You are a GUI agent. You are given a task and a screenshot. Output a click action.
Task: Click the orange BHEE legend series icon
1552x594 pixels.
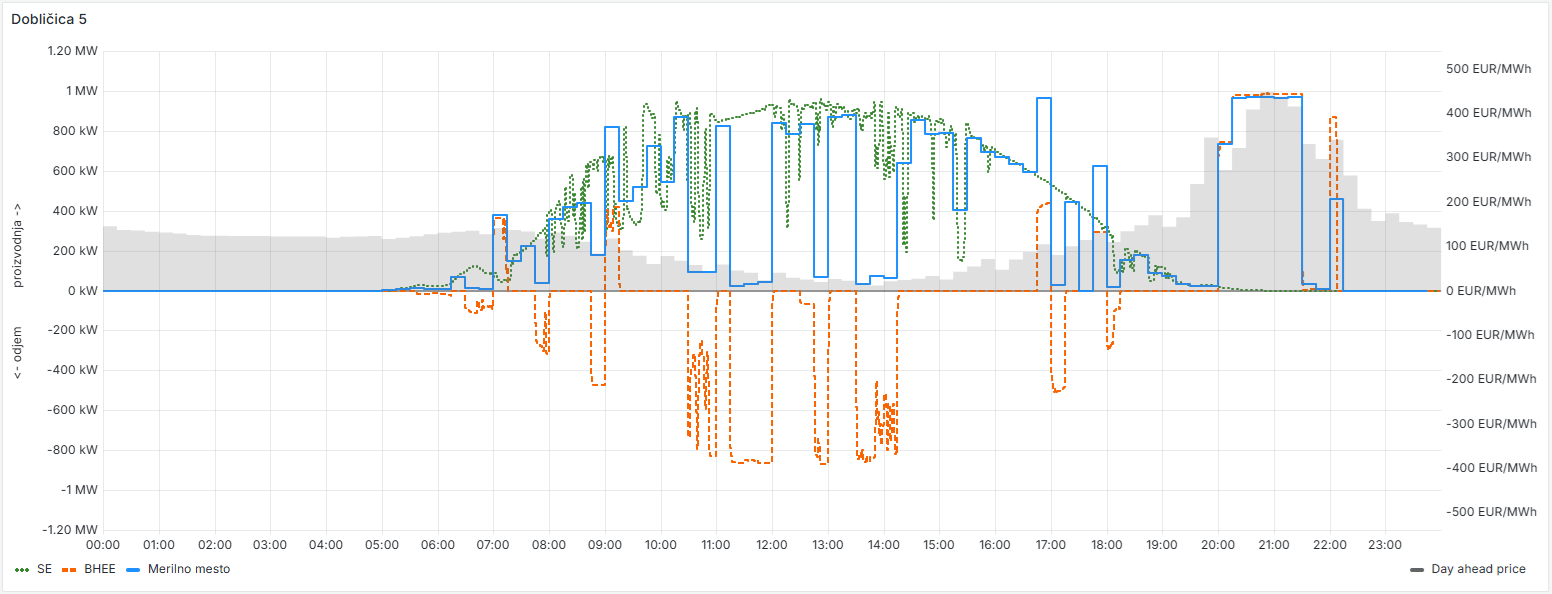(x=69, y=569)
